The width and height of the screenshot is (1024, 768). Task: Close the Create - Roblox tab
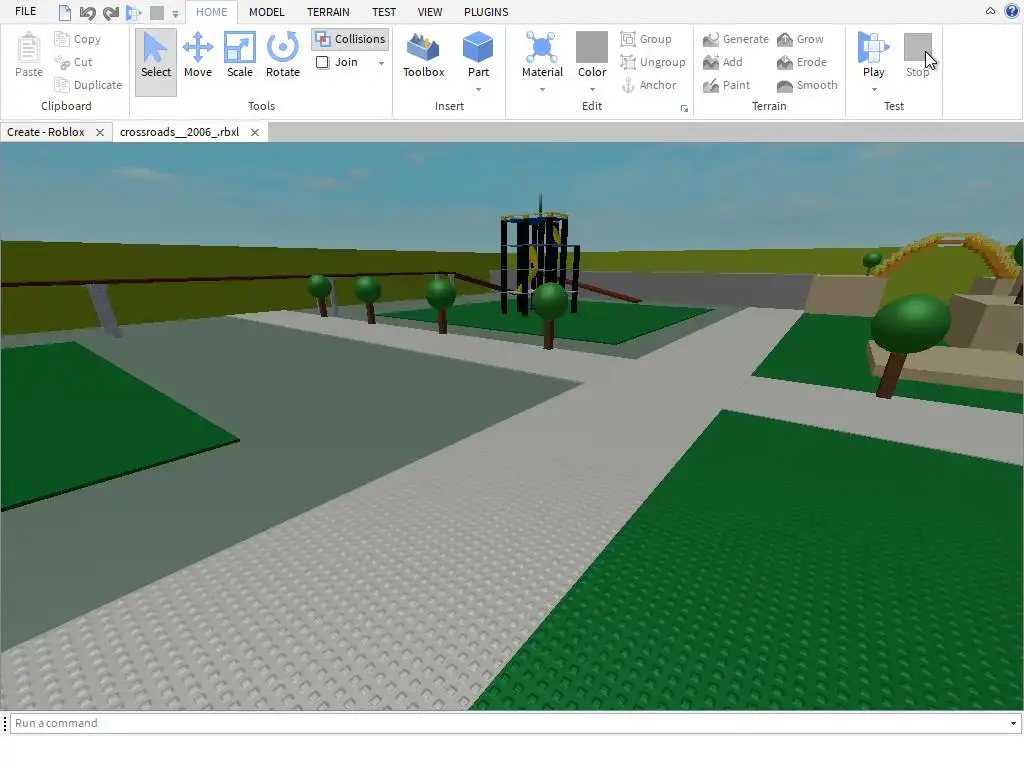tap(100, 132)
